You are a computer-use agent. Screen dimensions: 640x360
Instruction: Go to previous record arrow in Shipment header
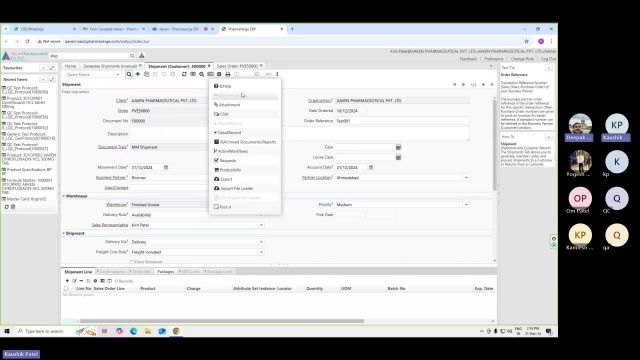tap(464, 84)
